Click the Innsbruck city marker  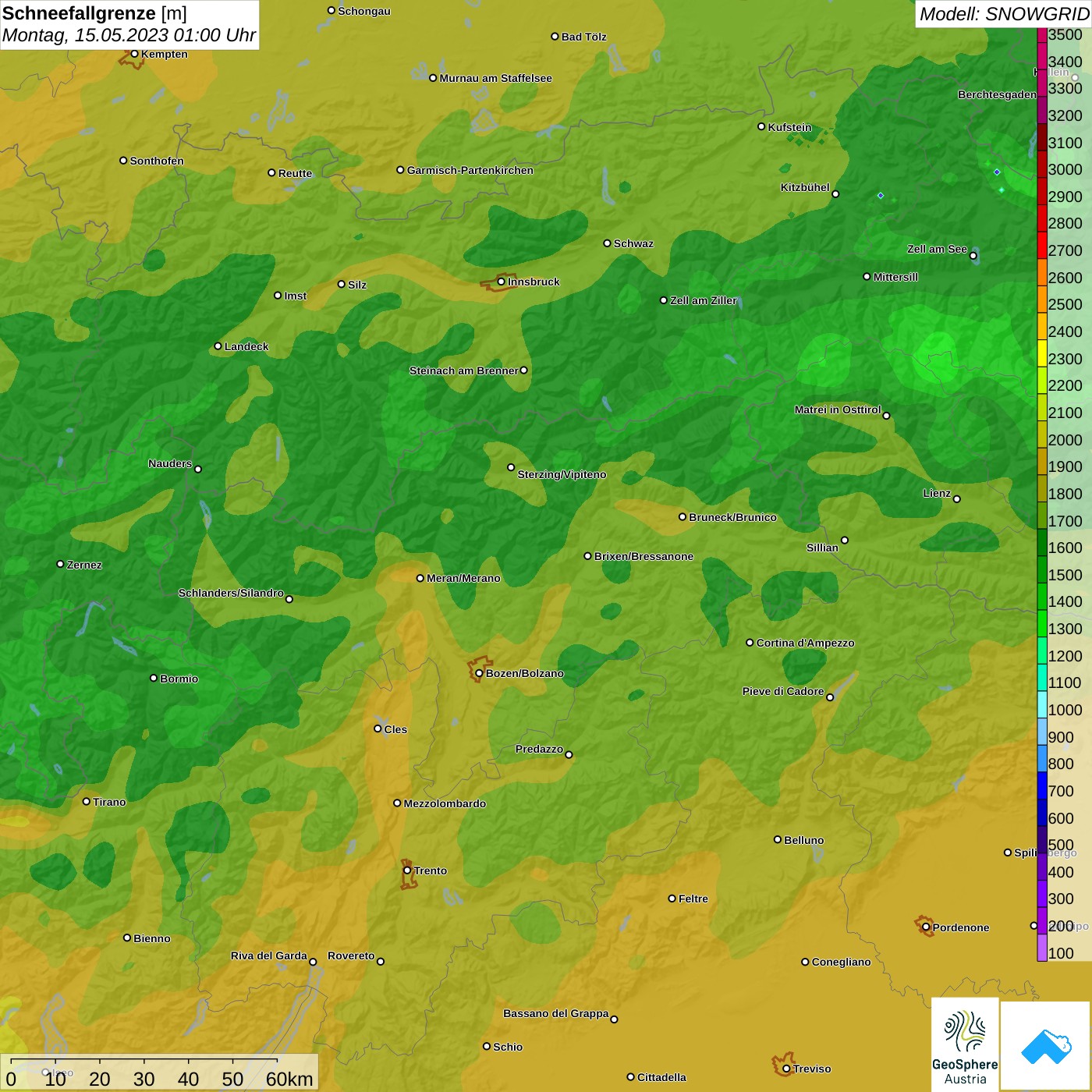(x=502, y=282)
